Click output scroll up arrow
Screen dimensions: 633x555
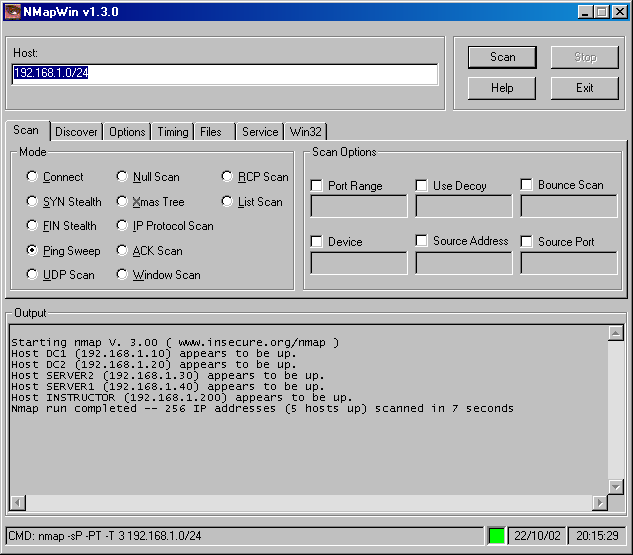click(616, 333)
